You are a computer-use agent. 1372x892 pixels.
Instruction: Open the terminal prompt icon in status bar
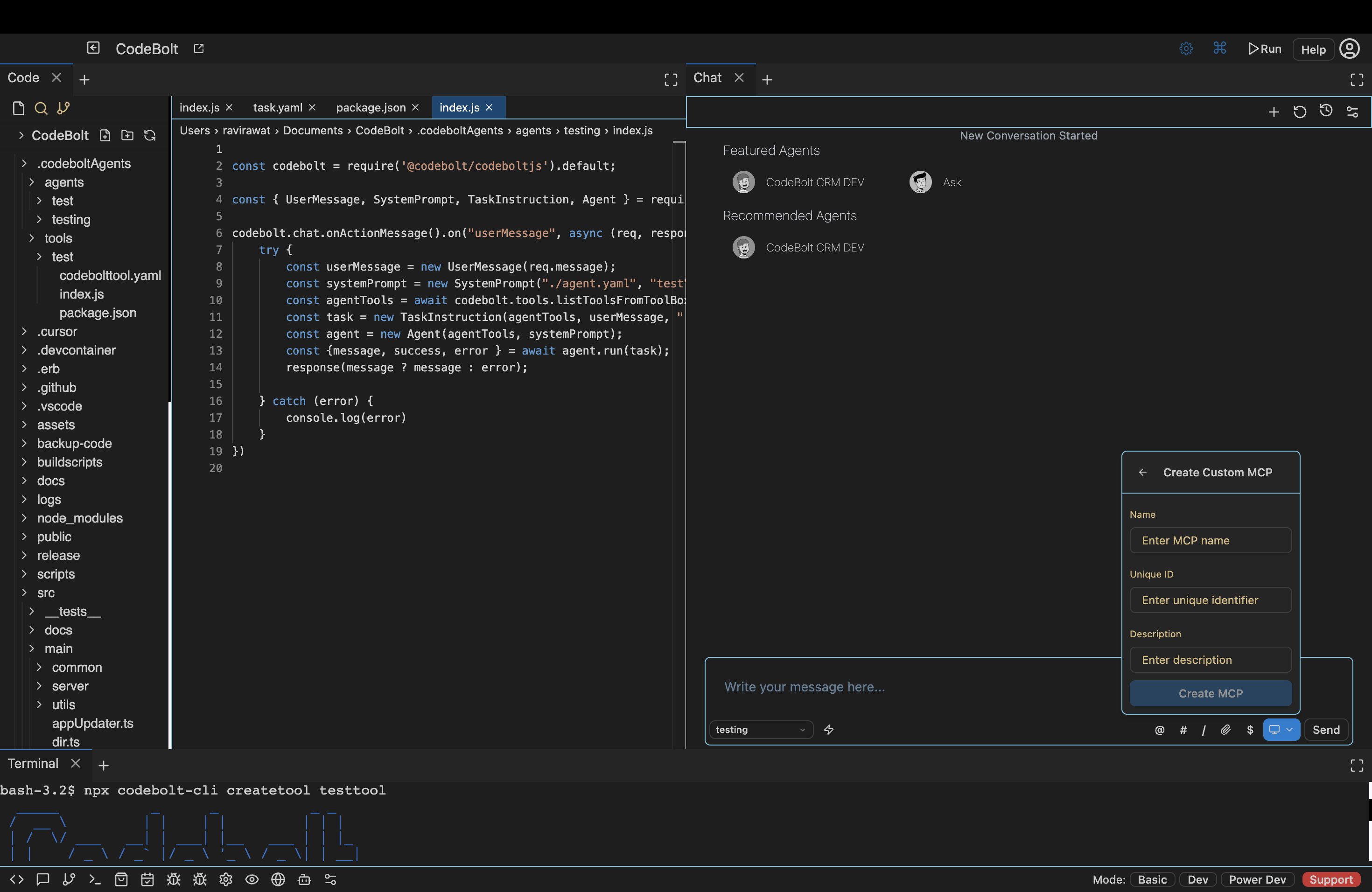[x=95, y=879]
